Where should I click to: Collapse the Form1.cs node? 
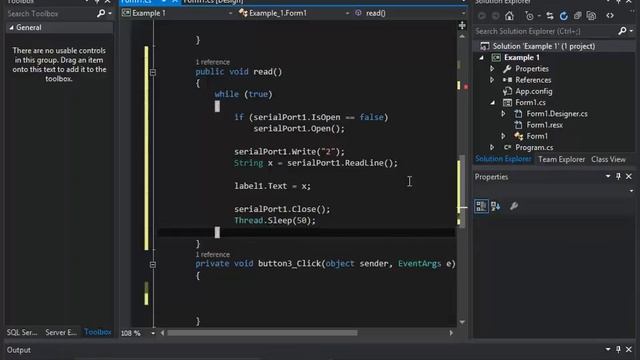point(493,102)
